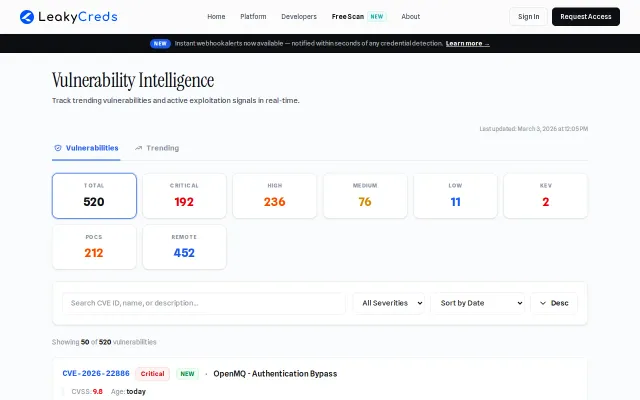Open the Free Scan menu item
This screenshot has height=400, width=640.
click(x=347, y=17)
